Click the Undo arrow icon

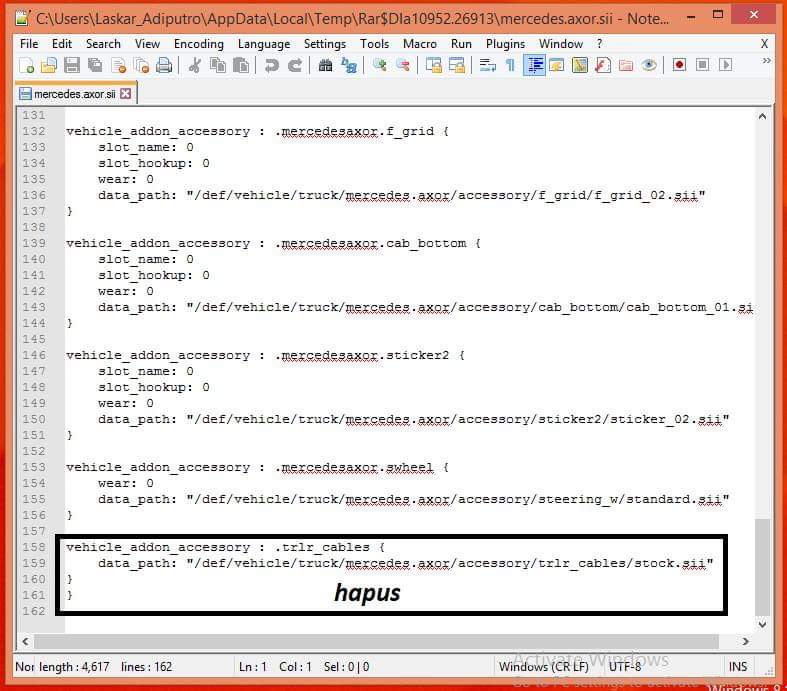coord(272,65)
